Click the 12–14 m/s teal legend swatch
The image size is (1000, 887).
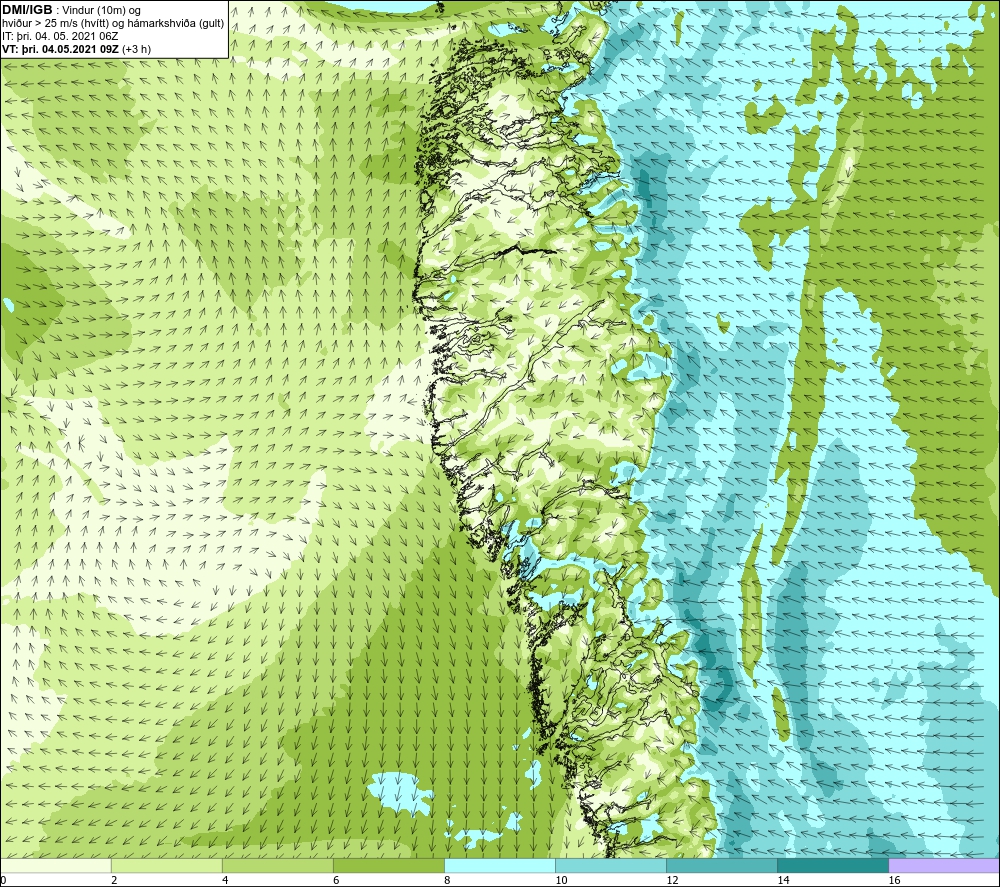[x=721, y=866]
